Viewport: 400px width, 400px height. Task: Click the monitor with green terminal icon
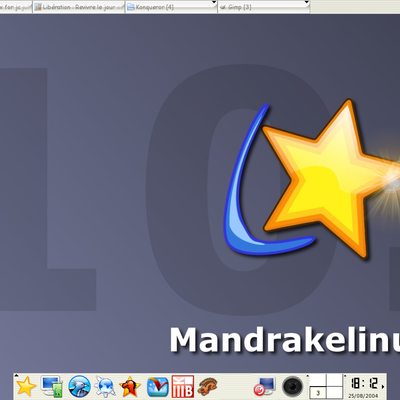click(x=52, y=386)
